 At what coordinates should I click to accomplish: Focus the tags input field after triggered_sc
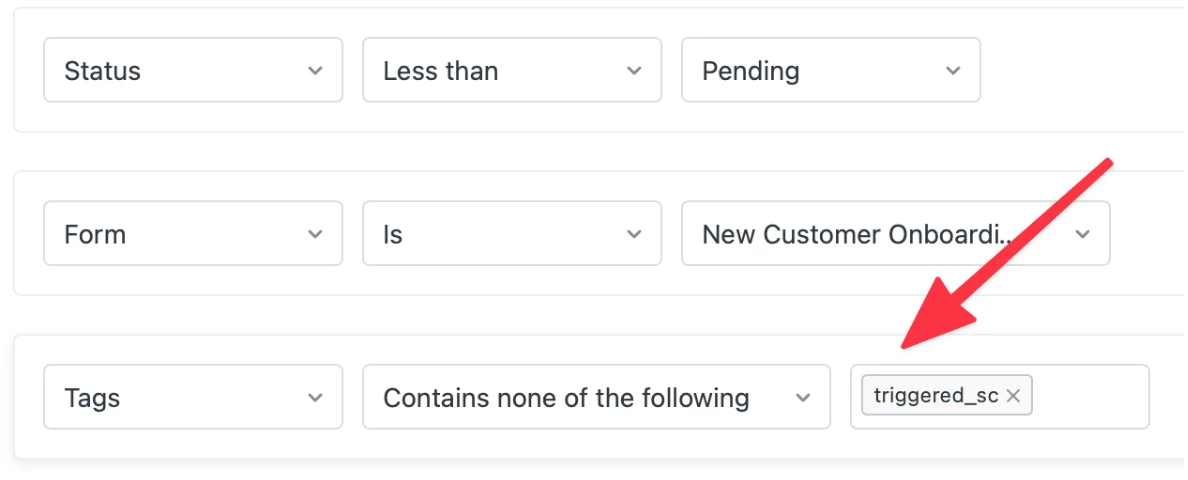(1090, 397)
